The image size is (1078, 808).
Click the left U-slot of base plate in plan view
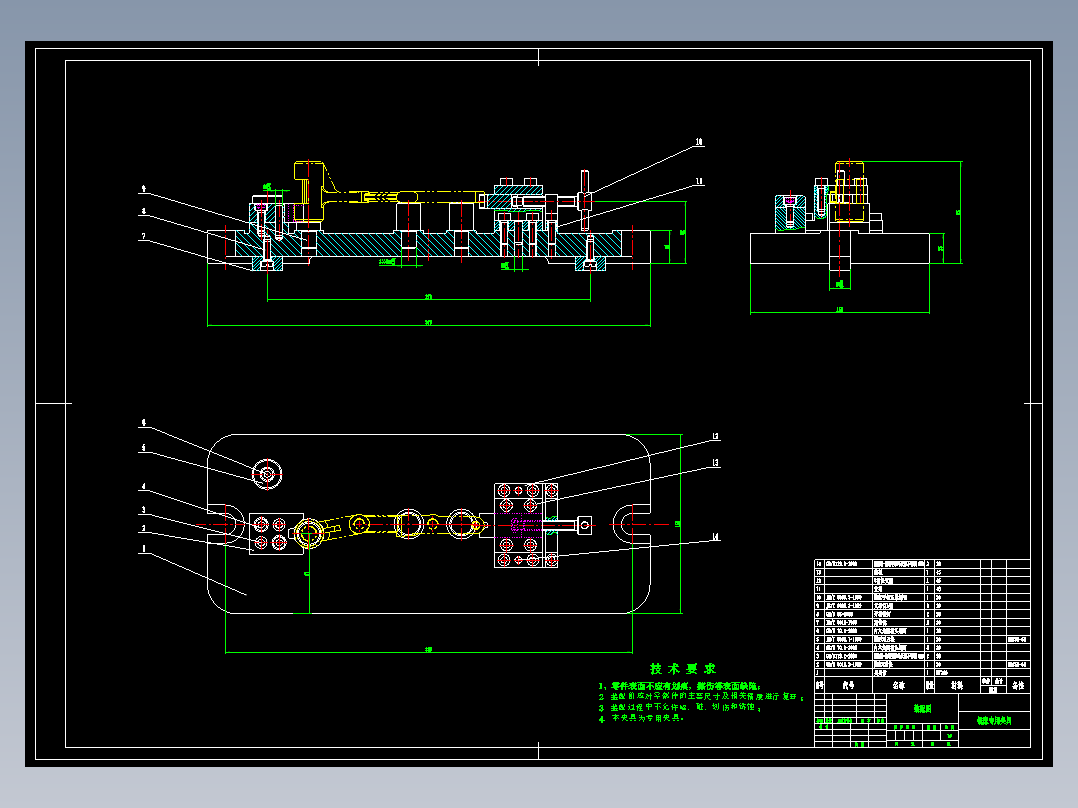click(x=228, y=525)
